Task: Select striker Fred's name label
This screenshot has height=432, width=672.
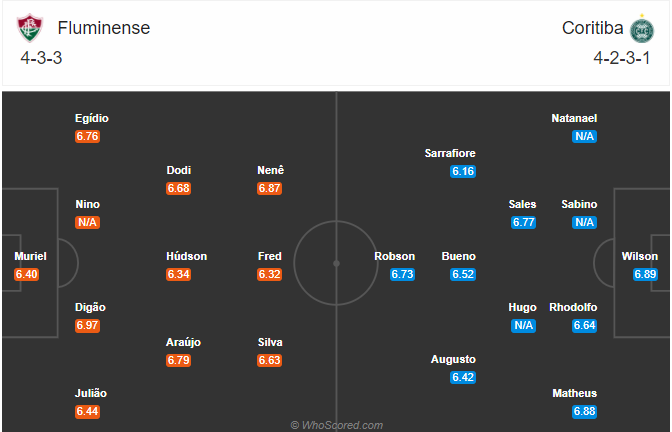Action: 270,256
